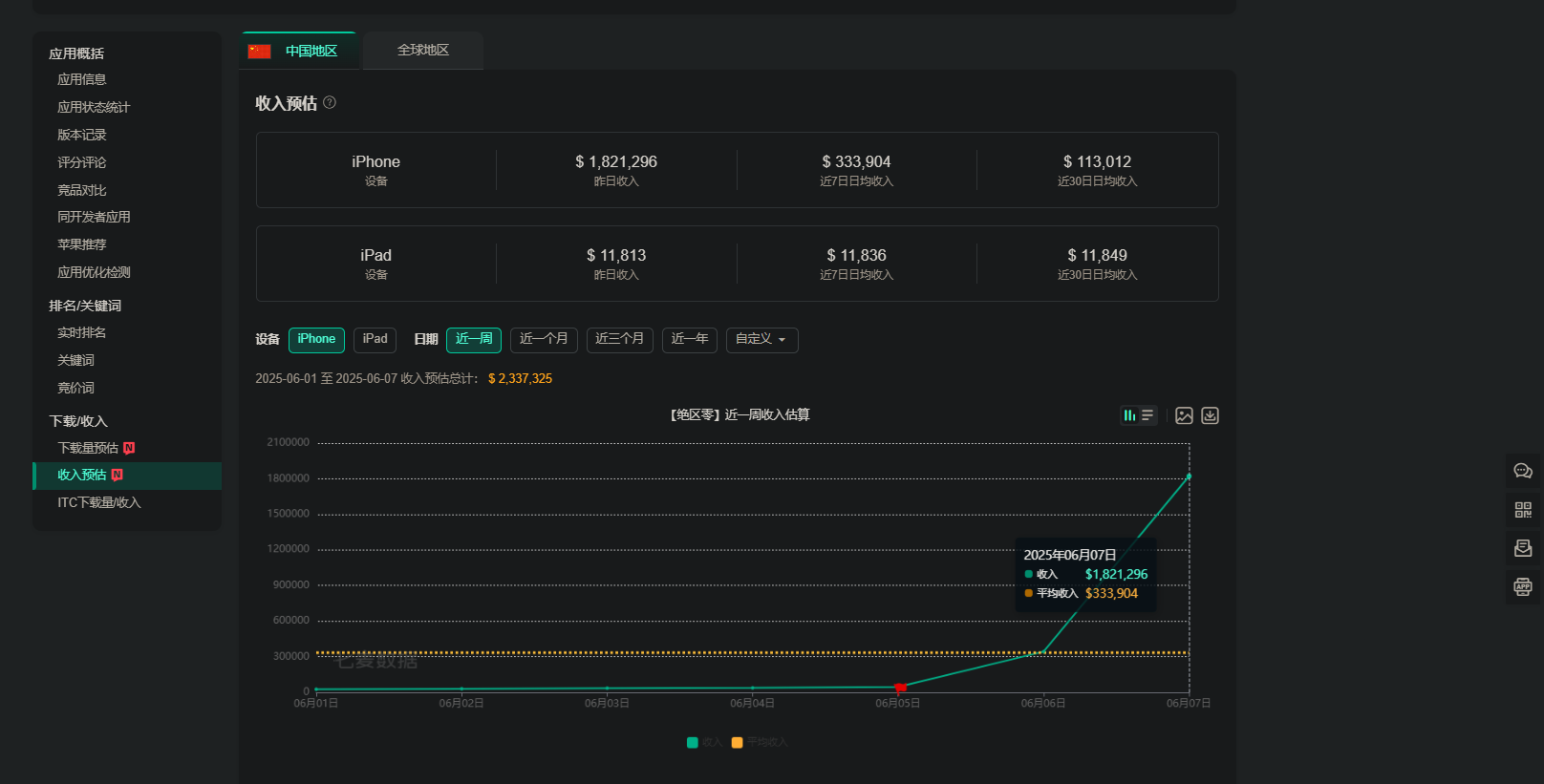Open the APP download floating icon
This screenshot has width=1544, height=784.
coord(1523,586)
